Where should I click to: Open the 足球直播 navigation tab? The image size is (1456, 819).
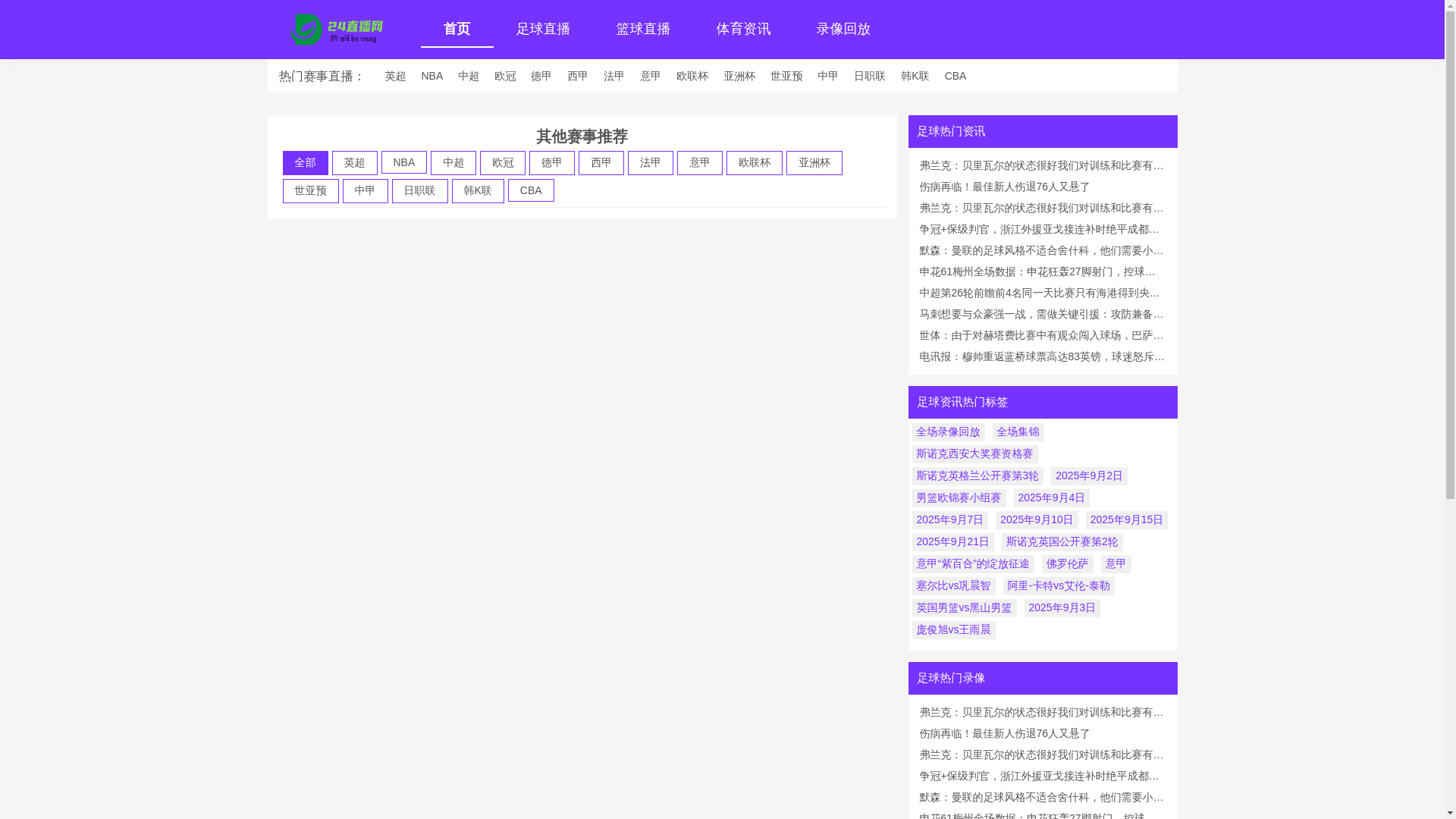pos(543,30)
